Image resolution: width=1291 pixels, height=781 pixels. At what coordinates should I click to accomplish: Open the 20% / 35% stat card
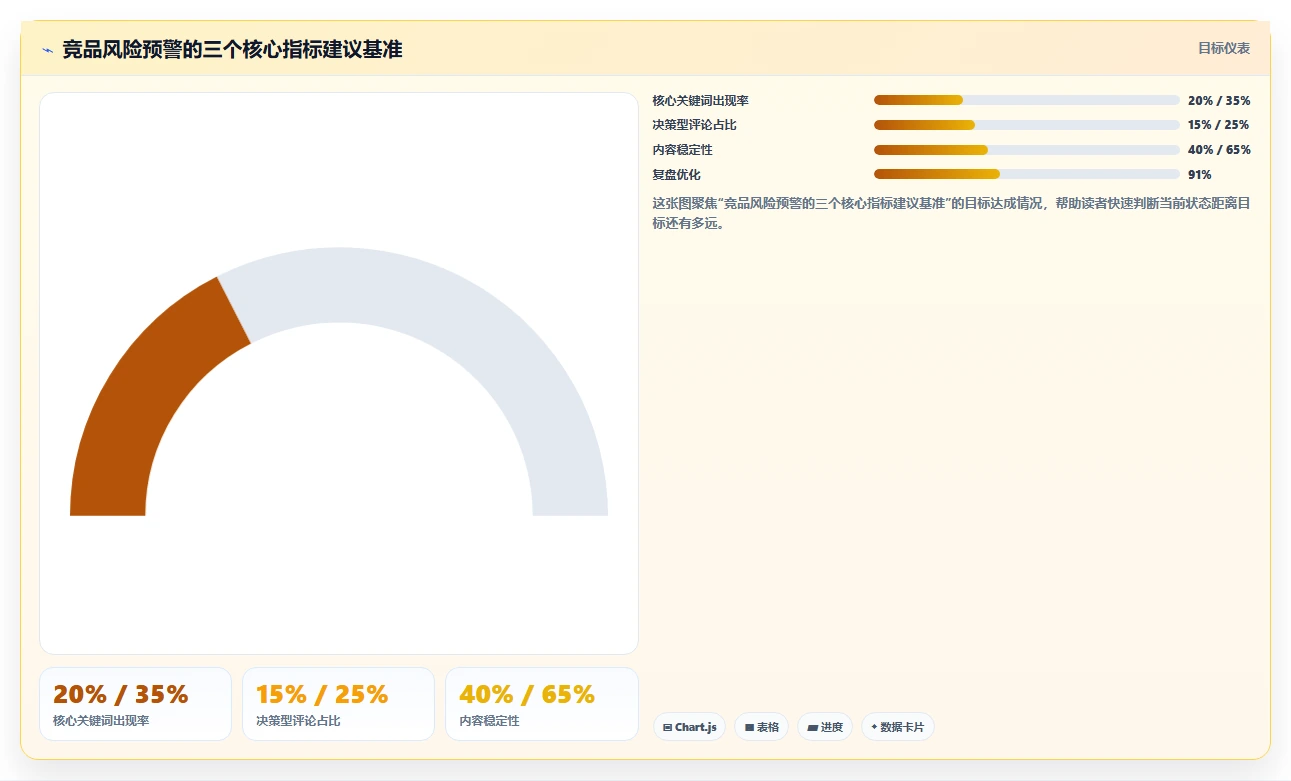click(135, 704)
